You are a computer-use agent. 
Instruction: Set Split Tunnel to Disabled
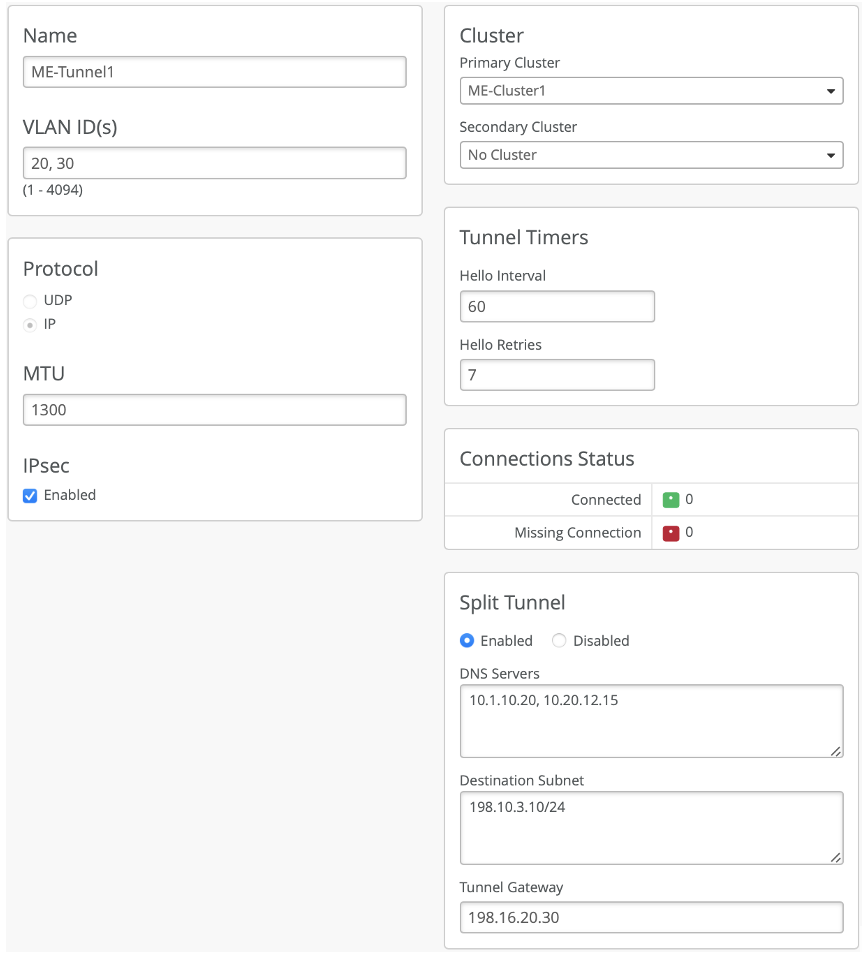tap(559, 641)
